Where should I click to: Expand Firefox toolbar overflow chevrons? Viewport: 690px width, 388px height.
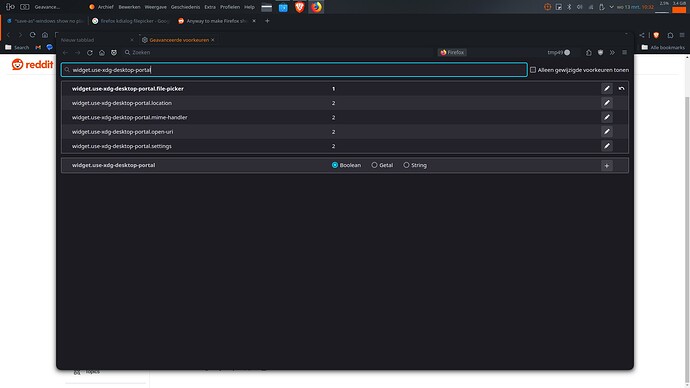612,52
